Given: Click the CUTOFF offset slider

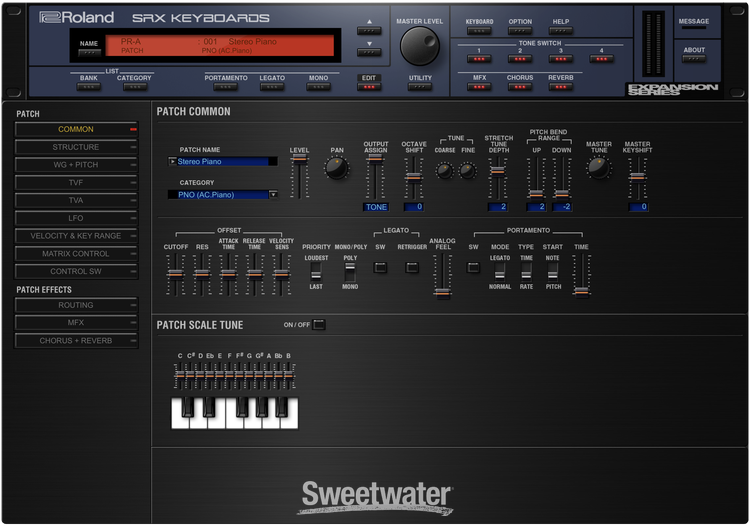Looking at the screenshot, I should (x=176, y=274).
